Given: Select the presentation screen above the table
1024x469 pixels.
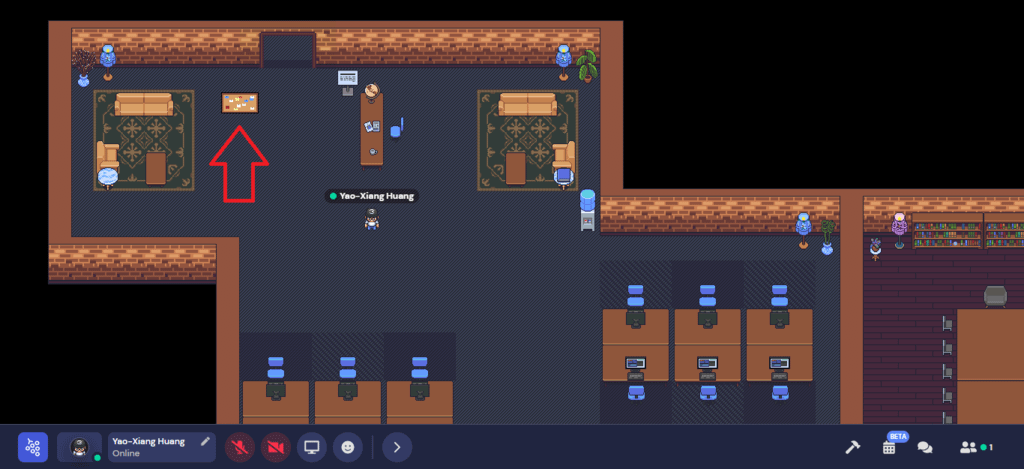Looking at the screenshot, I should [x=347, y=80].
